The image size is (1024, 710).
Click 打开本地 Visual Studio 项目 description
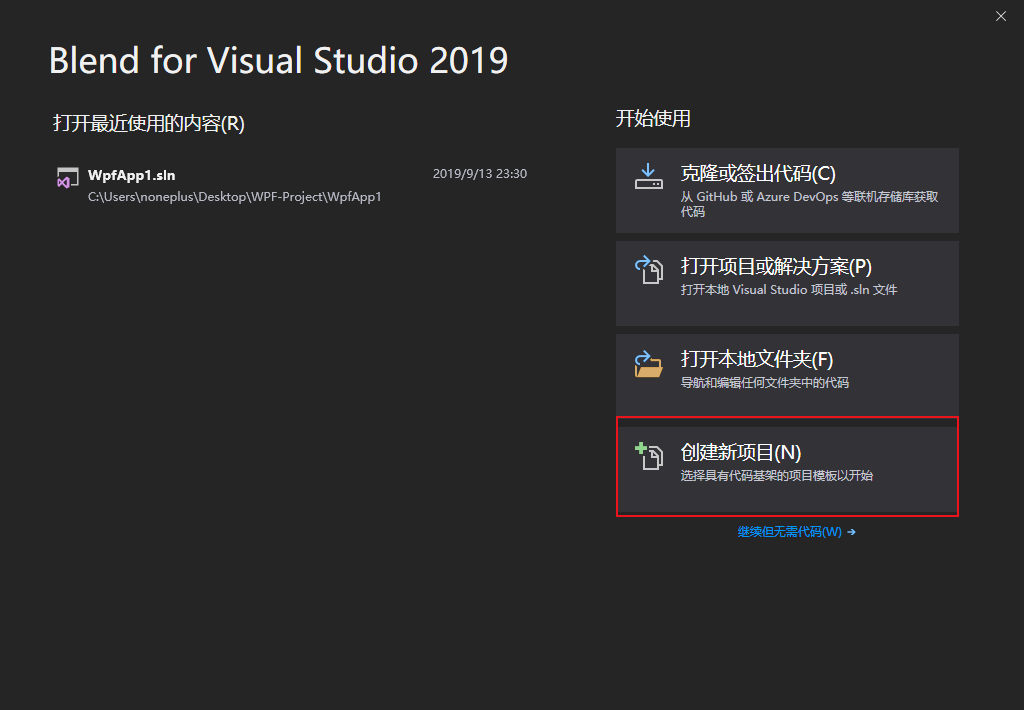788,289
